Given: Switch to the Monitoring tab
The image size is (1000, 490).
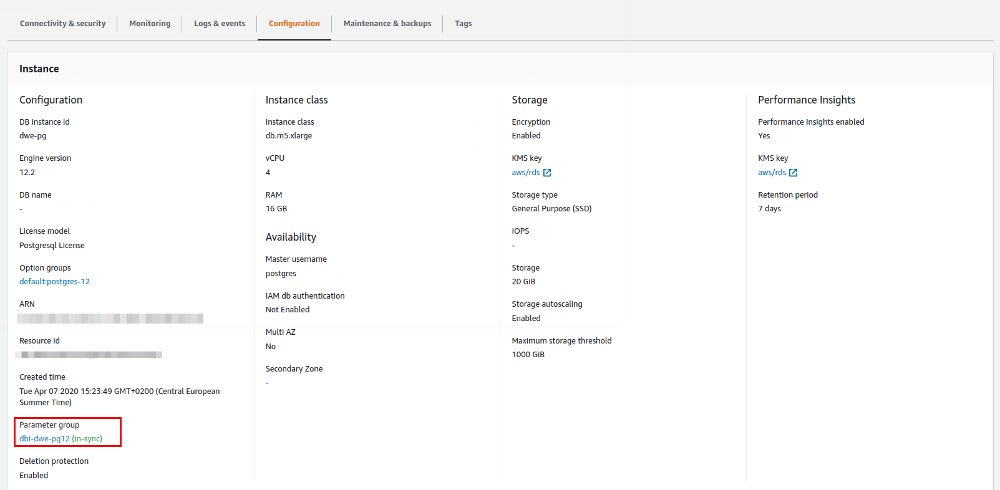Looking at the screenshot, I should [x=150, y=24].
